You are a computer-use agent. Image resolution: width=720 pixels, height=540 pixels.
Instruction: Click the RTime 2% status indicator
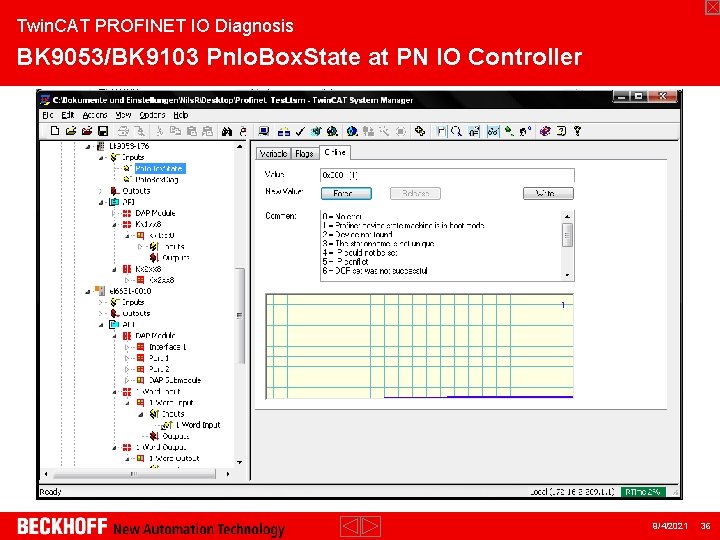(x=643, y=492)
